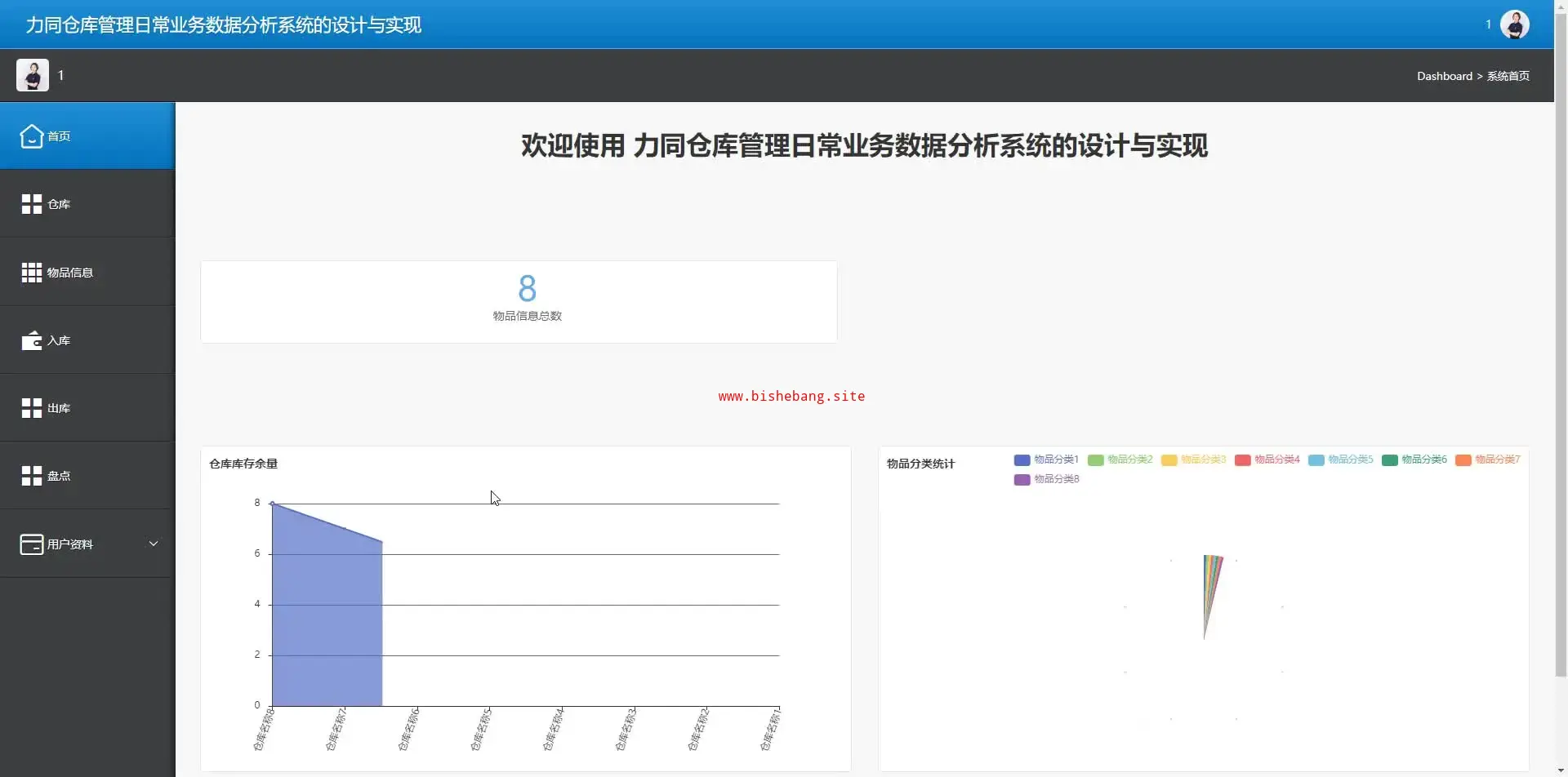The width and height of the screenshot is (1568, 777).
Task: Select the 入库 menu item
Action: [59, 340]
